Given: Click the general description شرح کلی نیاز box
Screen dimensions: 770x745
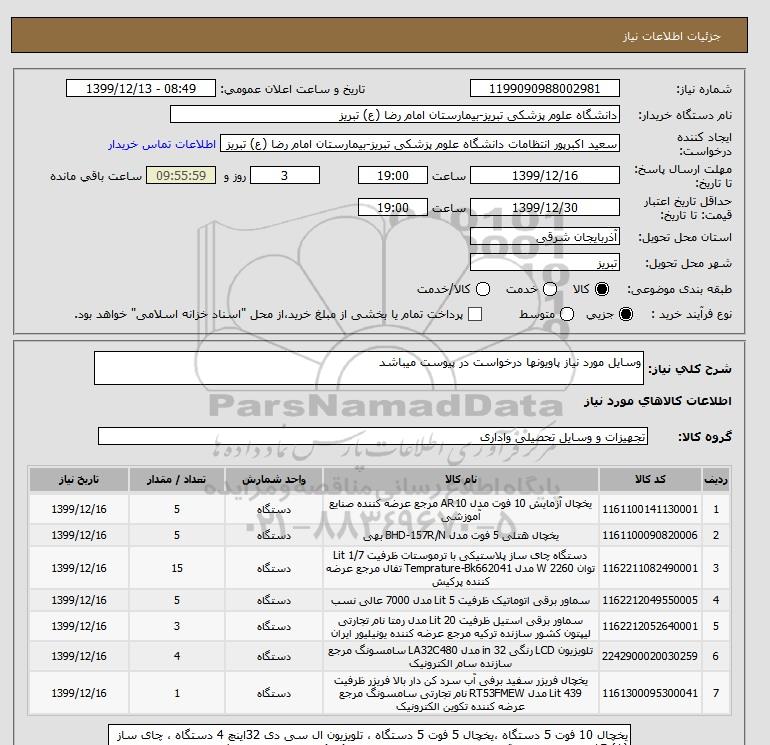Looking at the screenshot, I should coord(369,368).
